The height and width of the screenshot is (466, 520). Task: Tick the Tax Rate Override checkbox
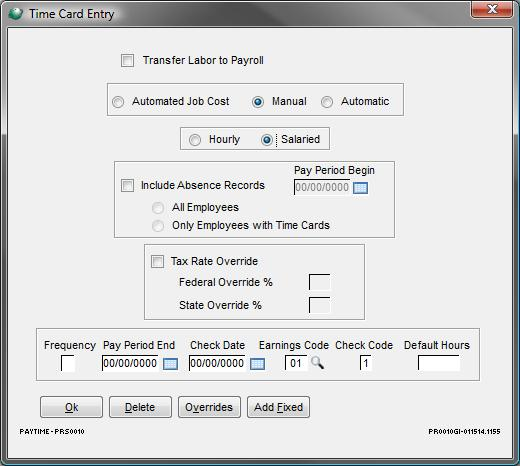(x=157, y=261)
